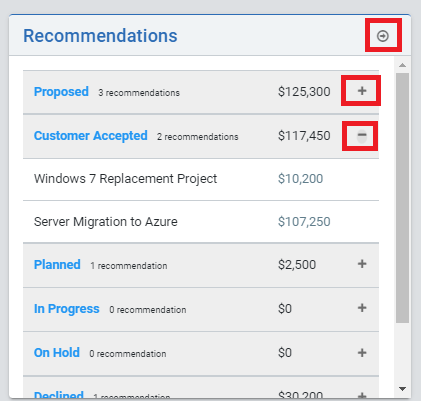This screenshot has height=401, width=421.
Task: Open the In Progress status link
Action: (67, 309)
